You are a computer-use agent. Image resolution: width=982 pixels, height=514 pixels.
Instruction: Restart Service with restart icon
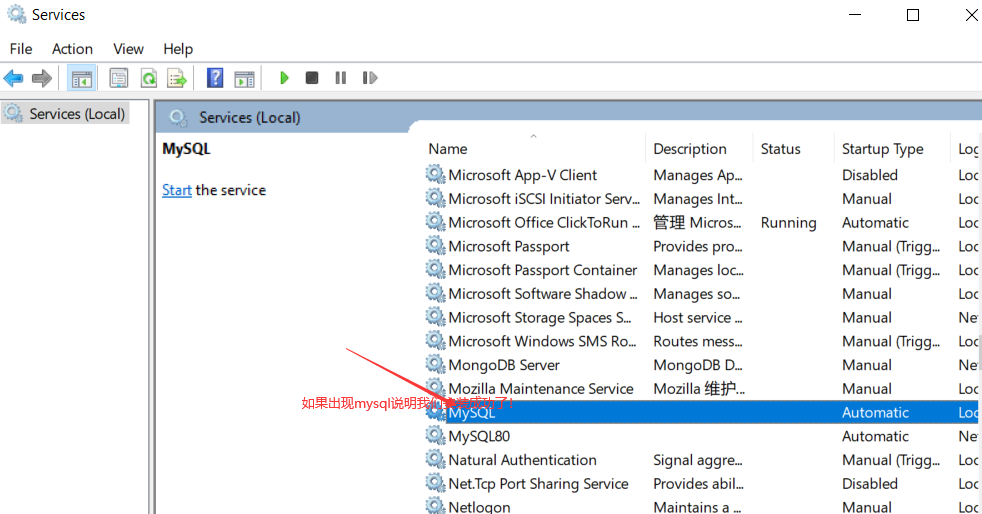pyautogui.click(x=370, y=78)
